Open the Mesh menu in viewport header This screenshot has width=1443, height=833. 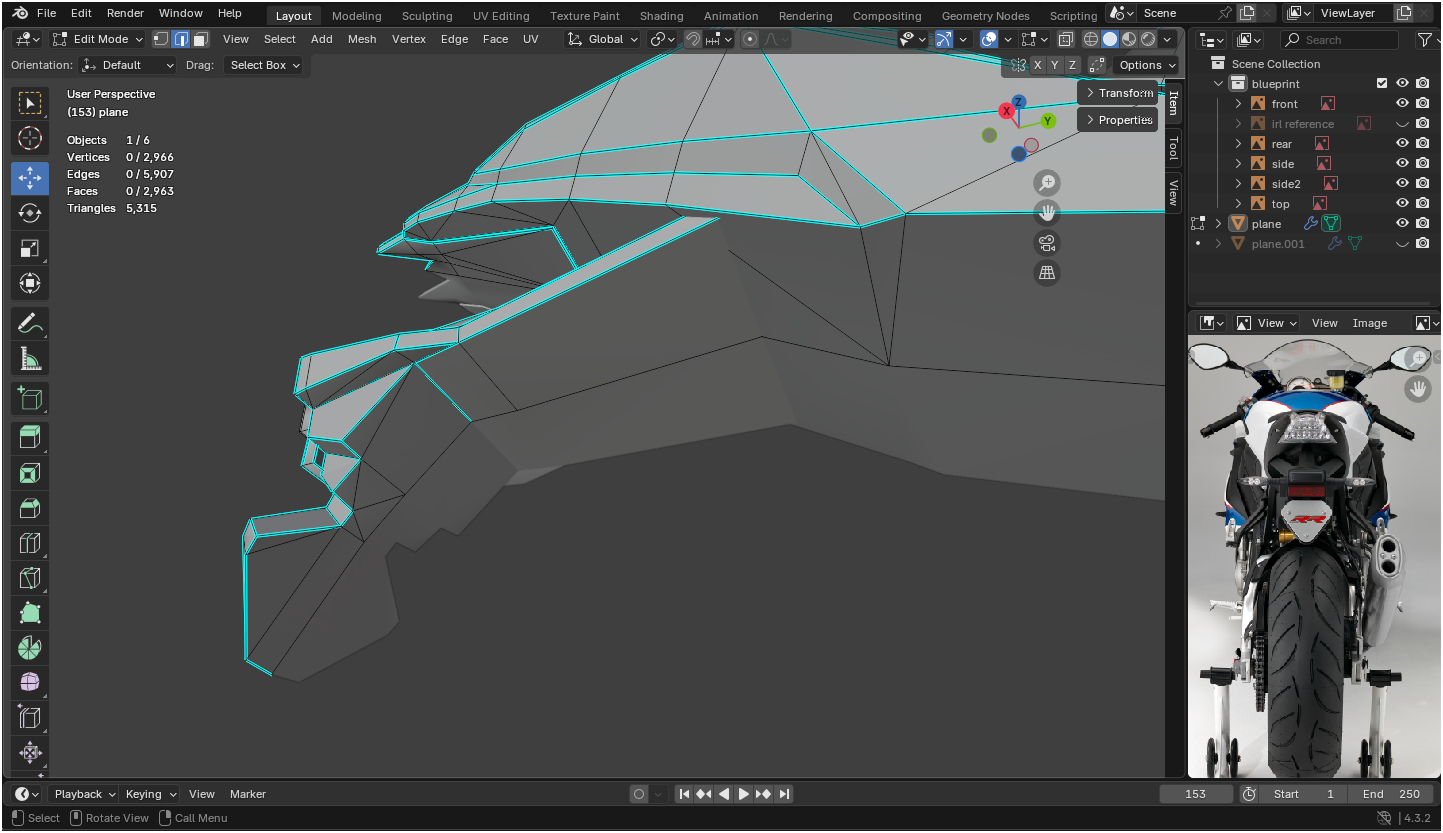pos(362,39)
